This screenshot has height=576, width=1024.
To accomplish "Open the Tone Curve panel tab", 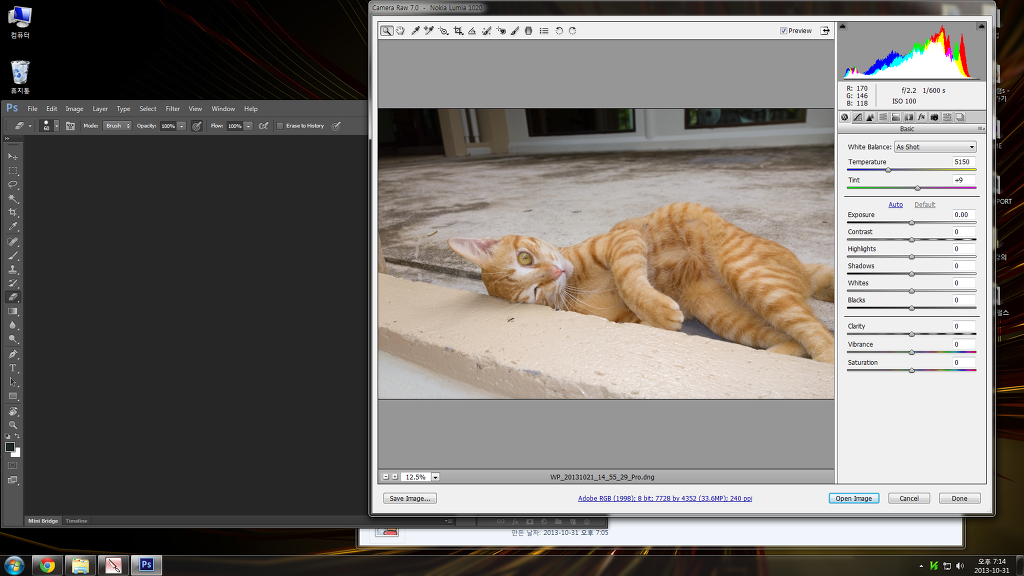I will [857, 117].
